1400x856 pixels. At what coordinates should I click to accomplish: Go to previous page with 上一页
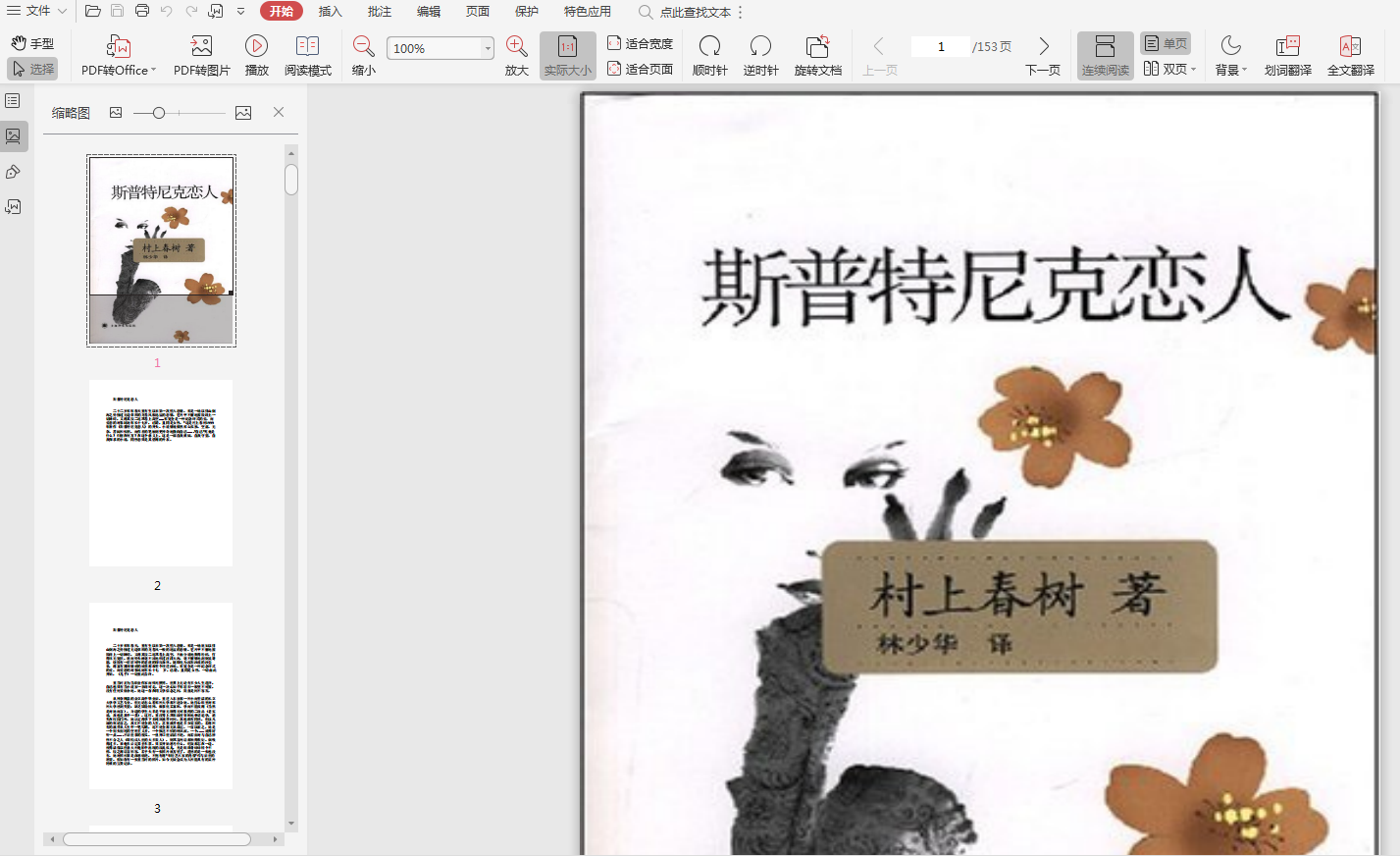pyautogui.click(x=880, y=56)
